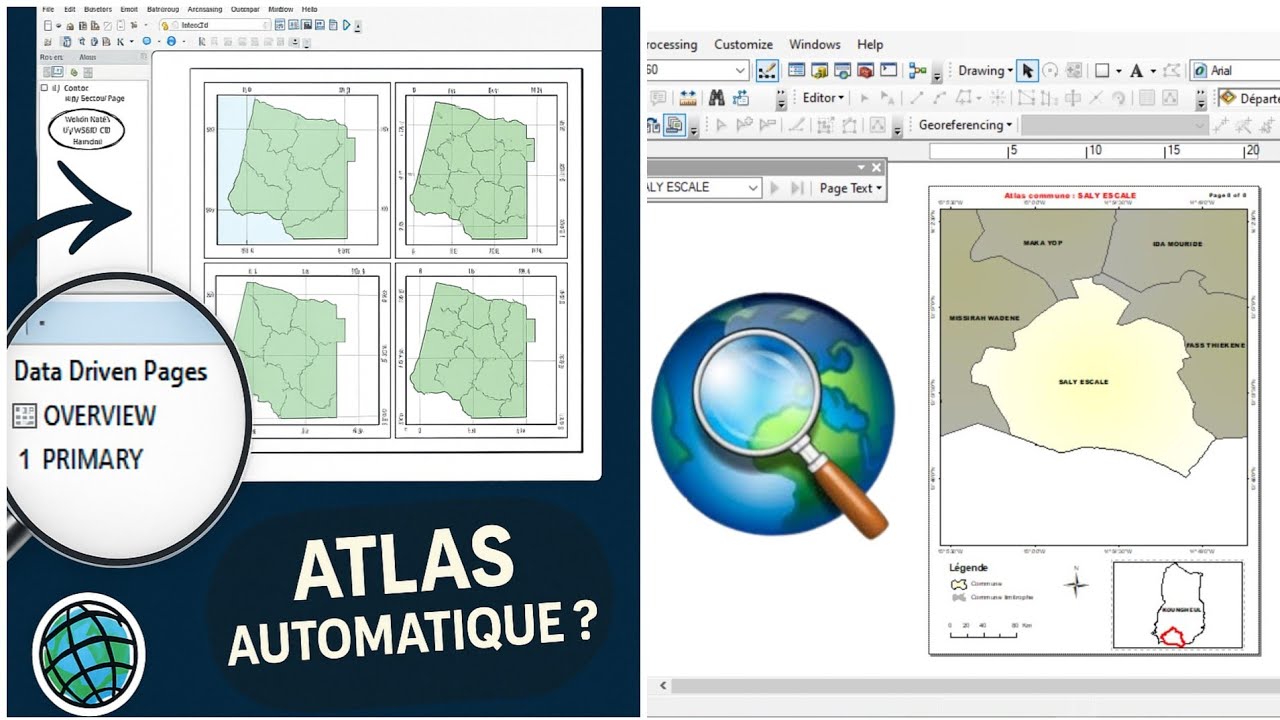Open the Customize menu

click(x=743, y=44)
